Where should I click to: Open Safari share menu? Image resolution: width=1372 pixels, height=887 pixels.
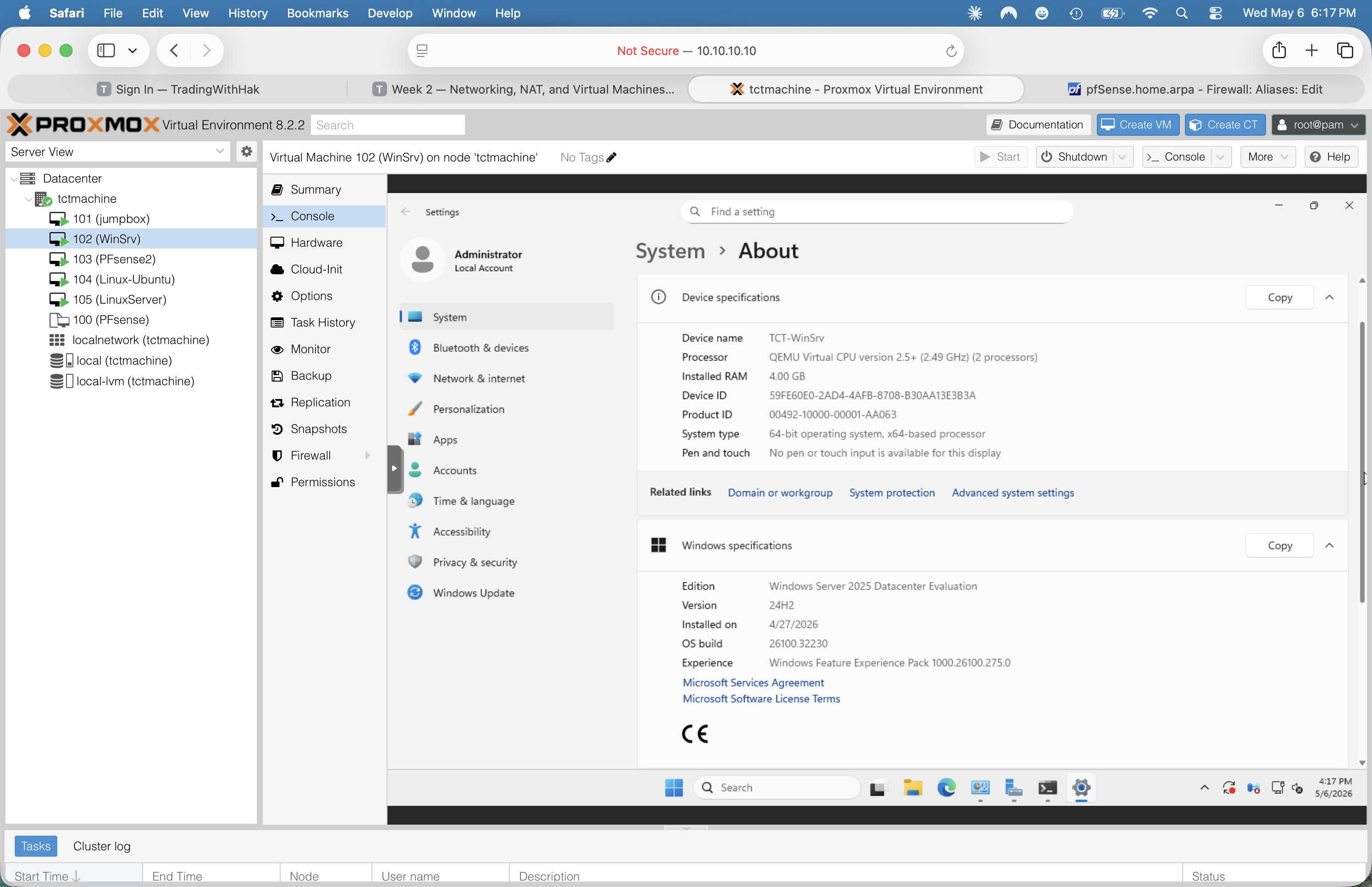(x=1279, y=51)
